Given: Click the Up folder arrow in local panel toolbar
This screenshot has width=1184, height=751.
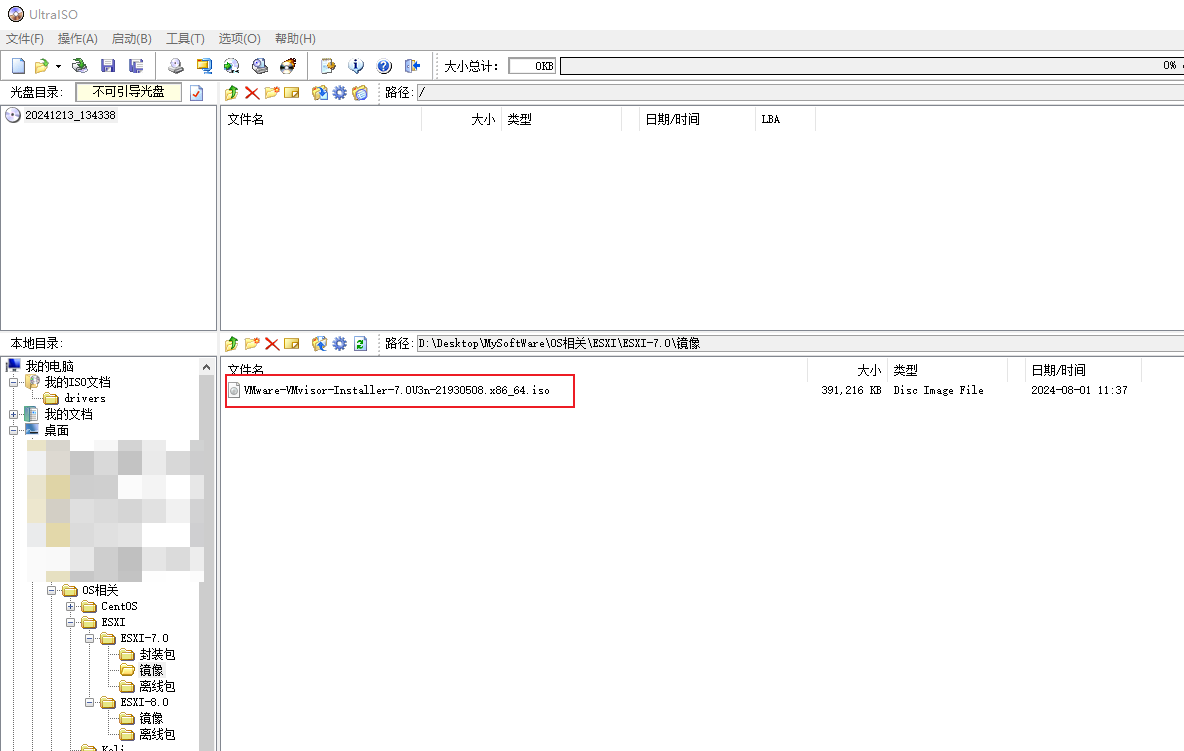Looking at the screenshot, I should (x=232, y=343).
